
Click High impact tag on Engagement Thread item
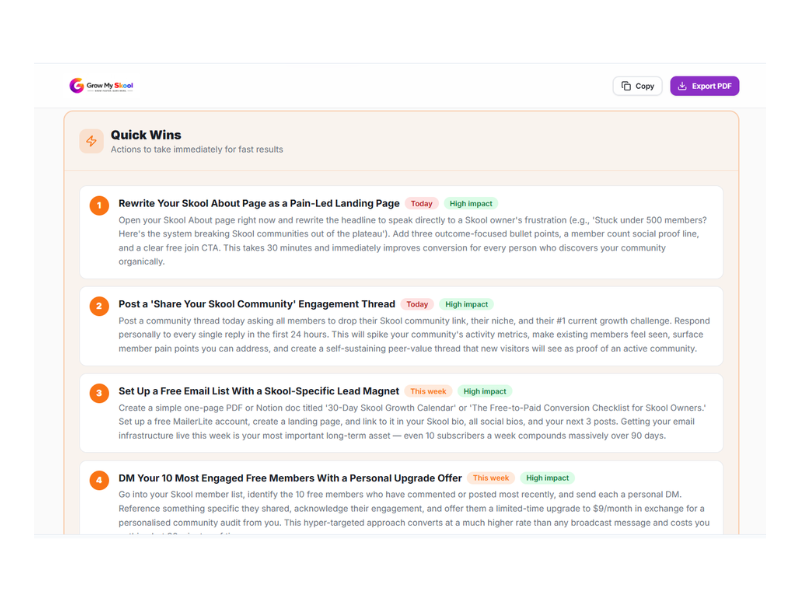pyautogui.click(x=466, y=304)
